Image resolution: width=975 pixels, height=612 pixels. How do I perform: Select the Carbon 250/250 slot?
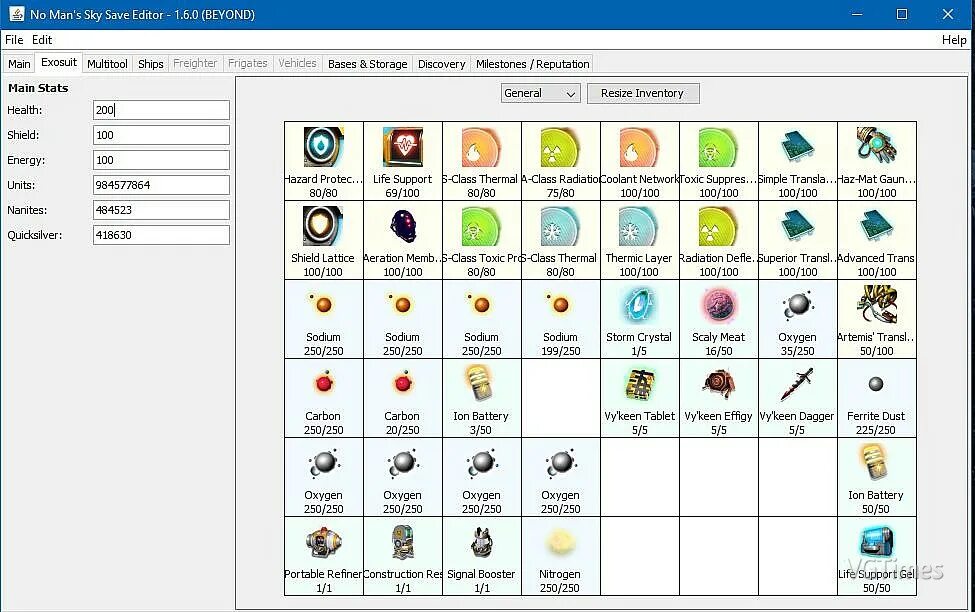click(323, 398)
